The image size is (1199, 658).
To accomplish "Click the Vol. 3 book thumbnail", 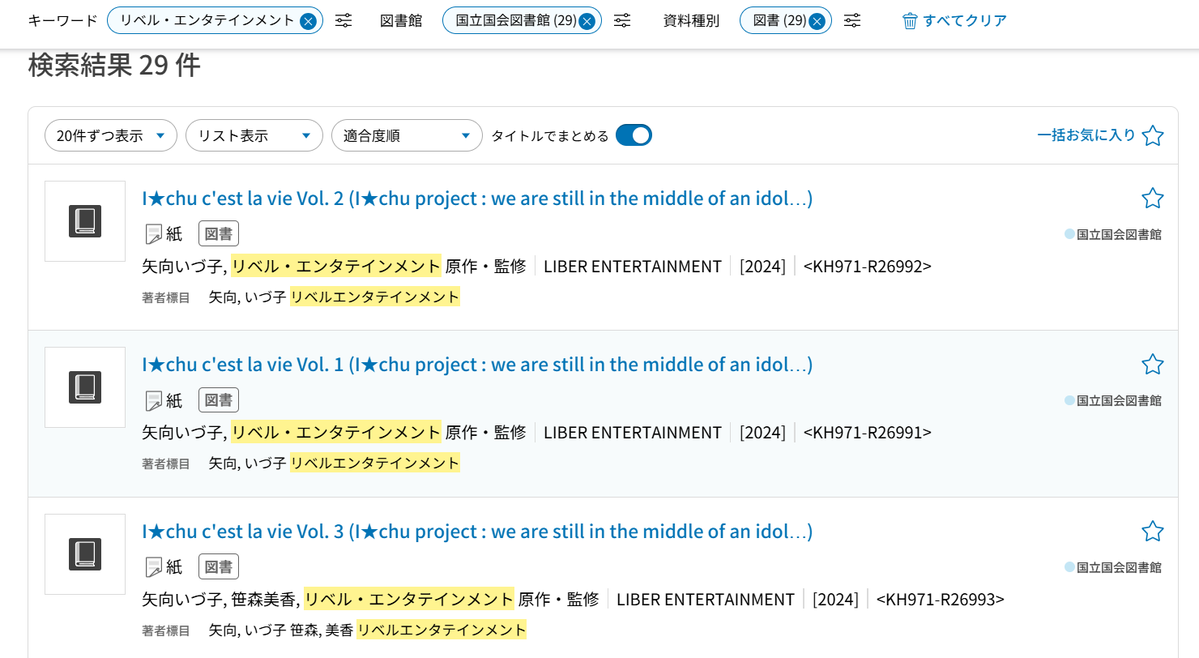I will point(85,554).
